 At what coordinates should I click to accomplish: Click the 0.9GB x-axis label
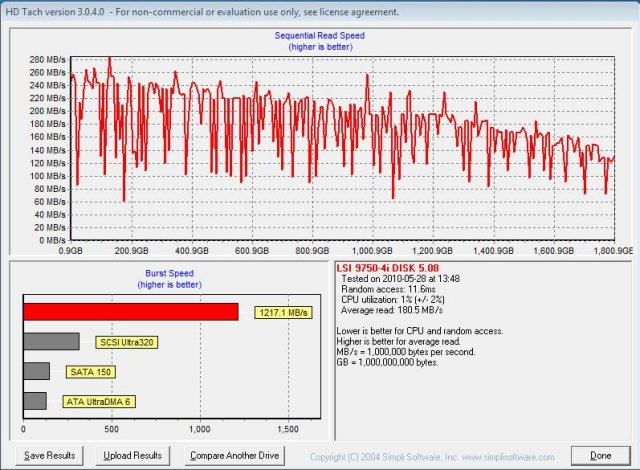[70, 251]
